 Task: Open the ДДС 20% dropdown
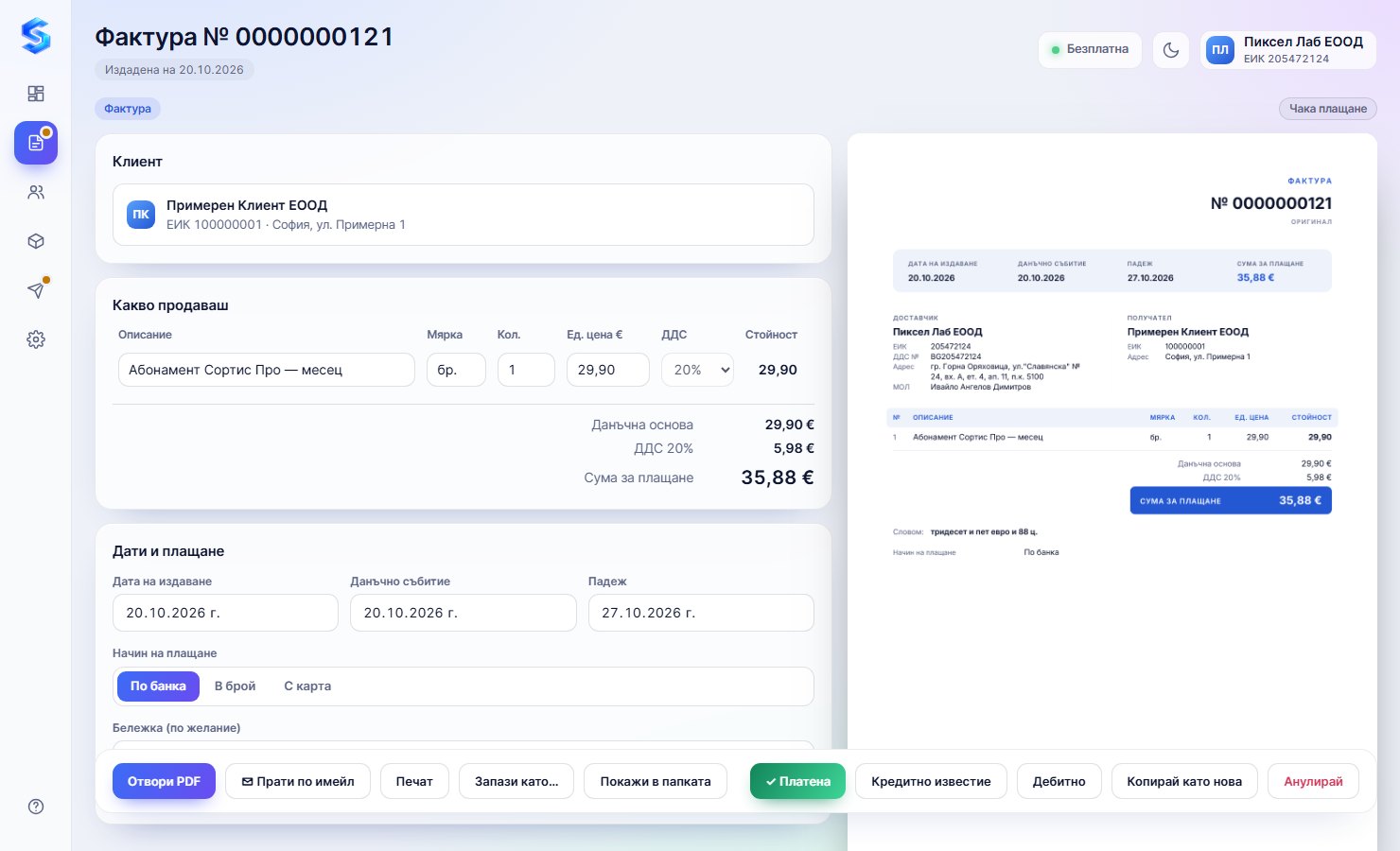pyautogui.click(x=698, y=370)
